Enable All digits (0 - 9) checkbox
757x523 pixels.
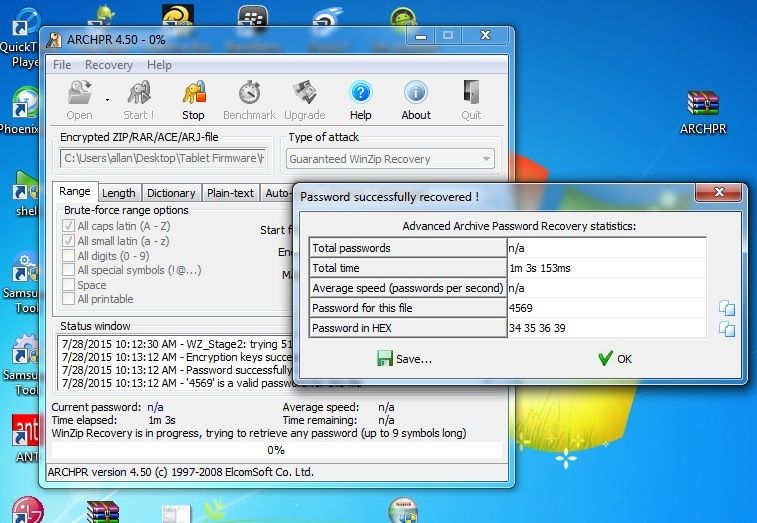coord(69,256)
